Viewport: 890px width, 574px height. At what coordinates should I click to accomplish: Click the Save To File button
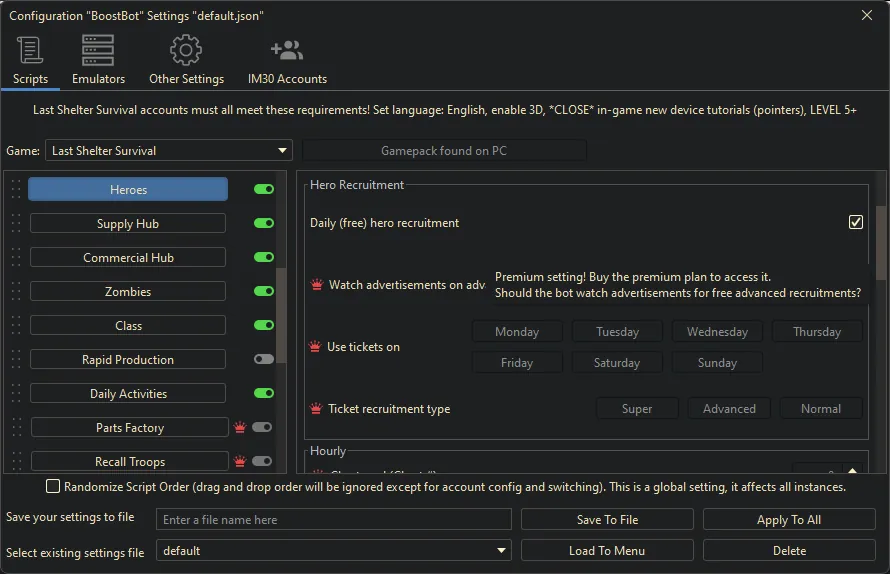pyautogui.click(x=607, y=519)
